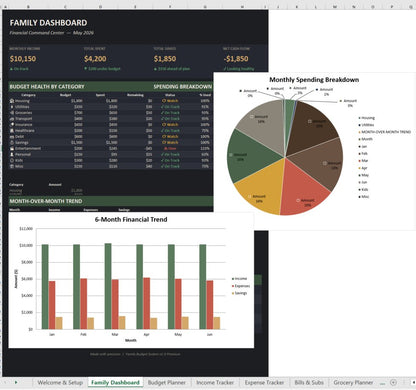Image resolution: width=416 pixels, height=390 pixels.
Task: Click the MONTH-OVER-MONTH TREND header
Action: click(x=46, y=201)
